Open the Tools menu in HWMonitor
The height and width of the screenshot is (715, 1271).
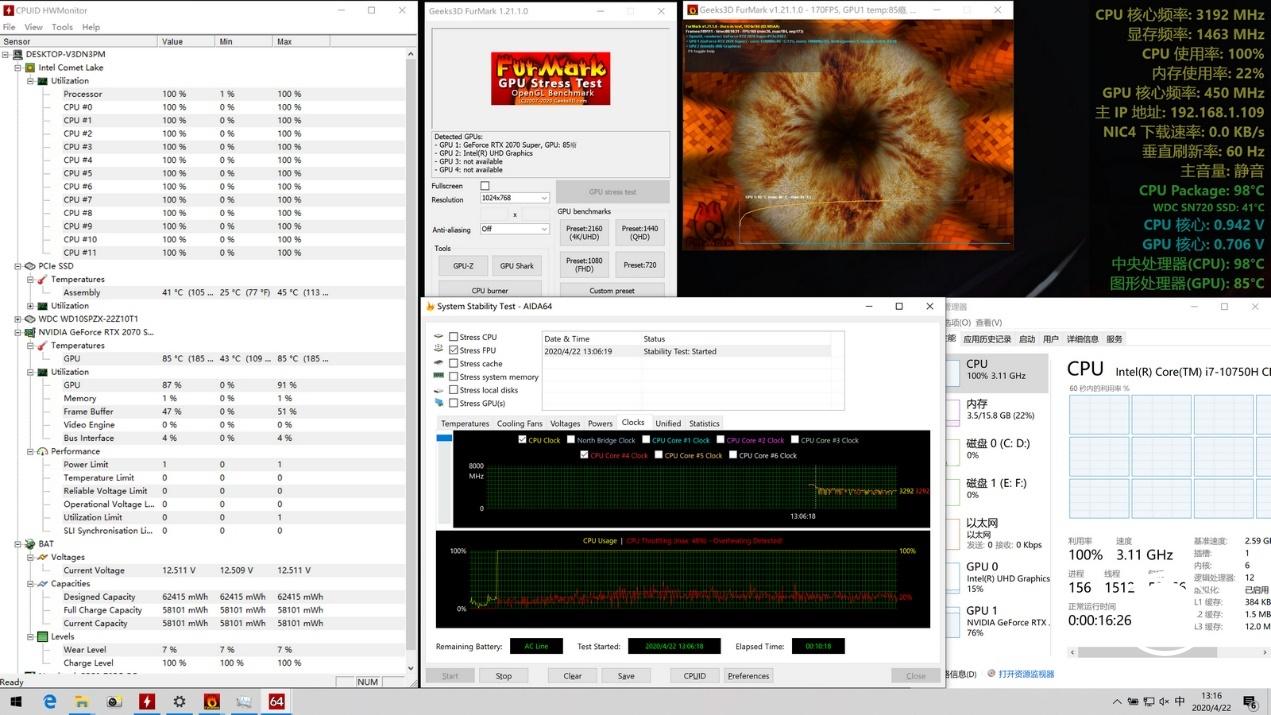(x=62, y=27)
